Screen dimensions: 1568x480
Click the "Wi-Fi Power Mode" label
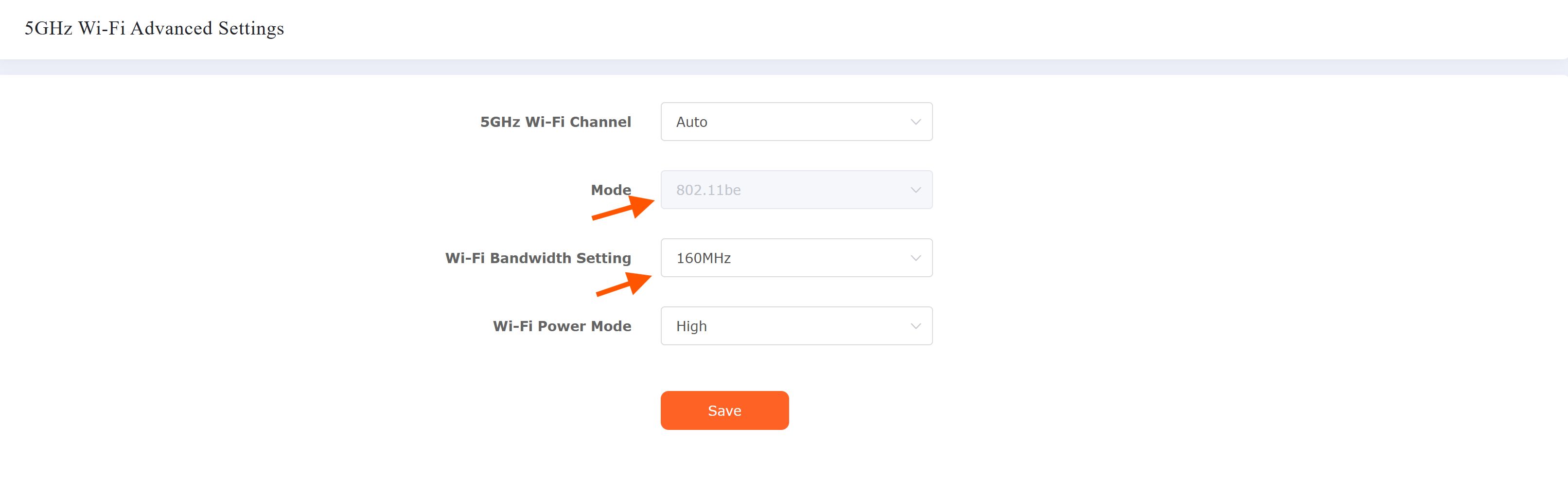click(562, 326)
